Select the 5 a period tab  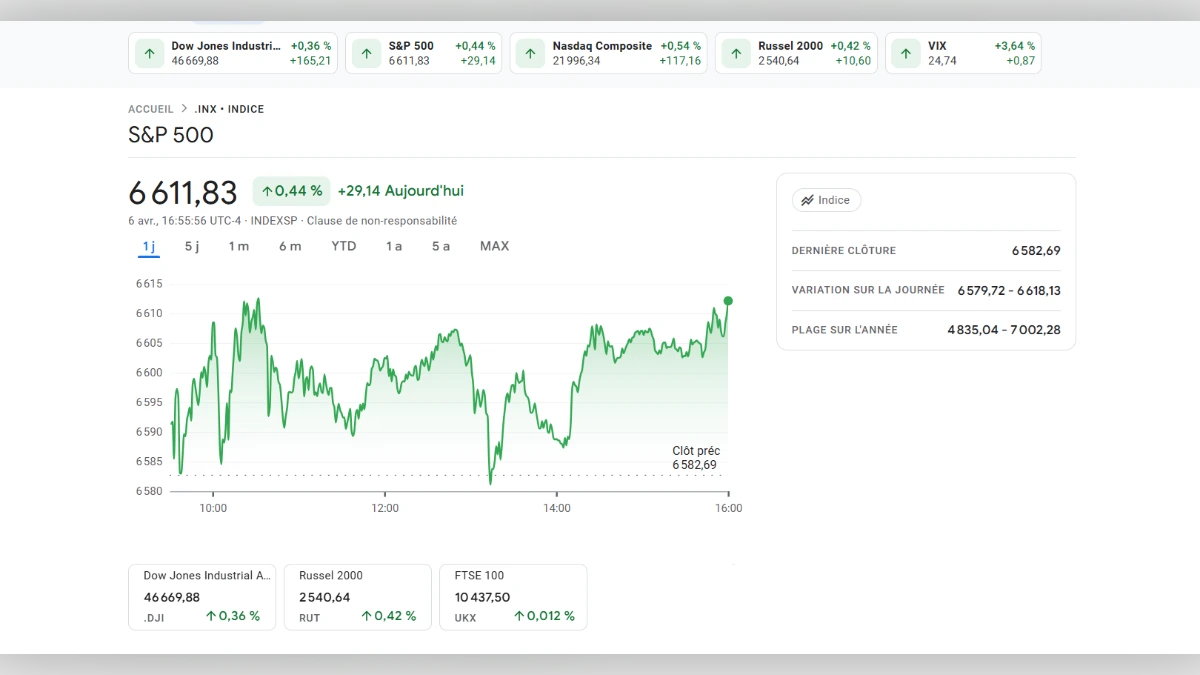point(440,245)
